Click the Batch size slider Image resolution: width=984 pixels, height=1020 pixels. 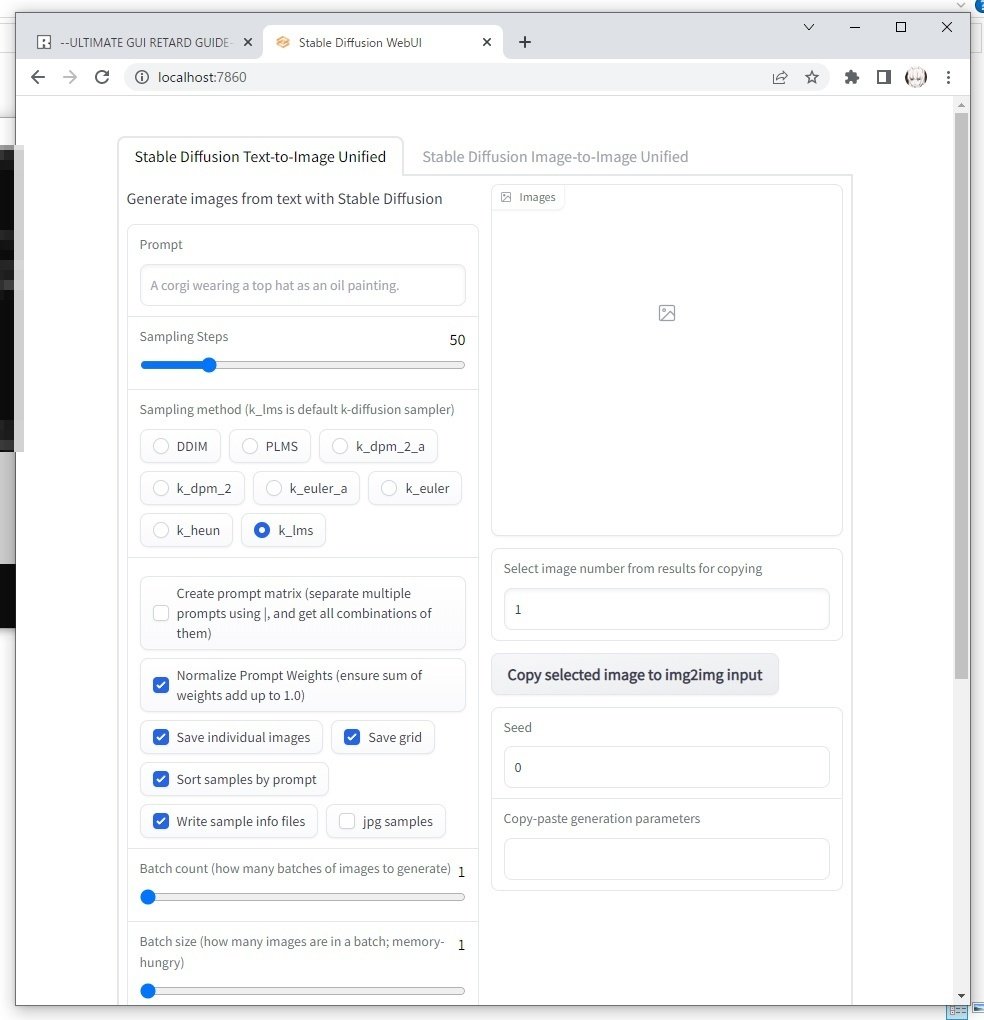302,991
